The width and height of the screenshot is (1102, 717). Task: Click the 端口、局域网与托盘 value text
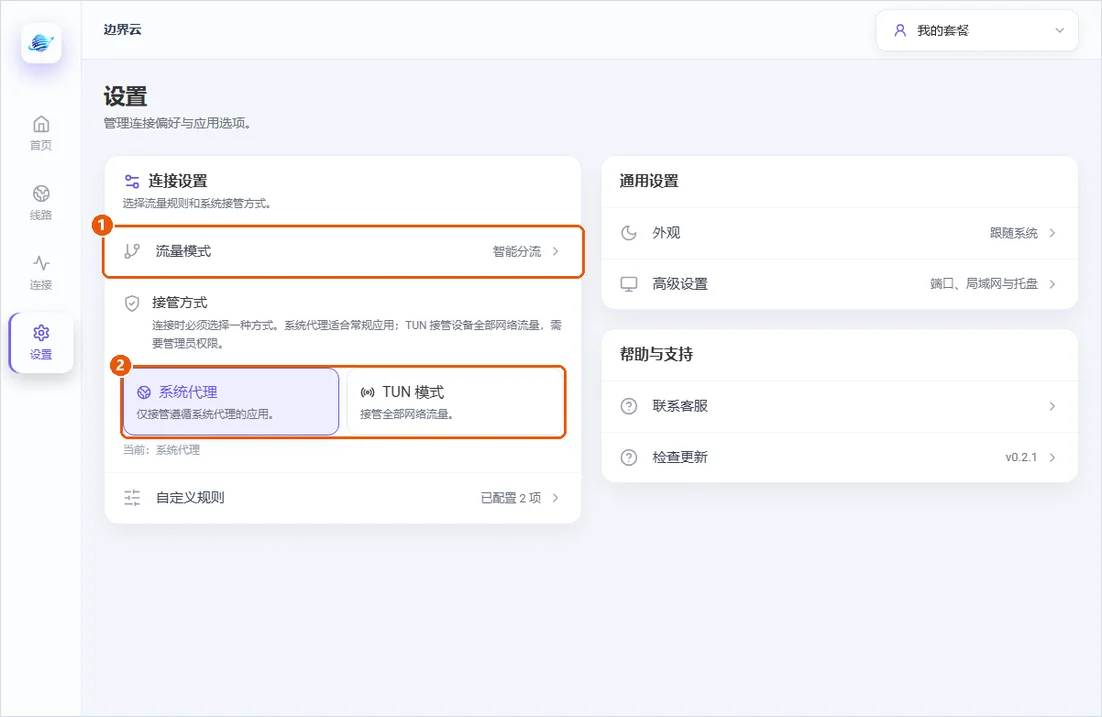984,284
